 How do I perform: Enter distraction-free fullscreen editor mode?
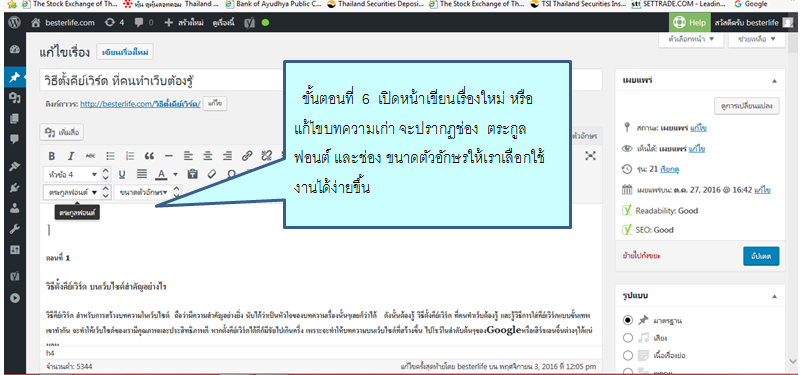590,156
